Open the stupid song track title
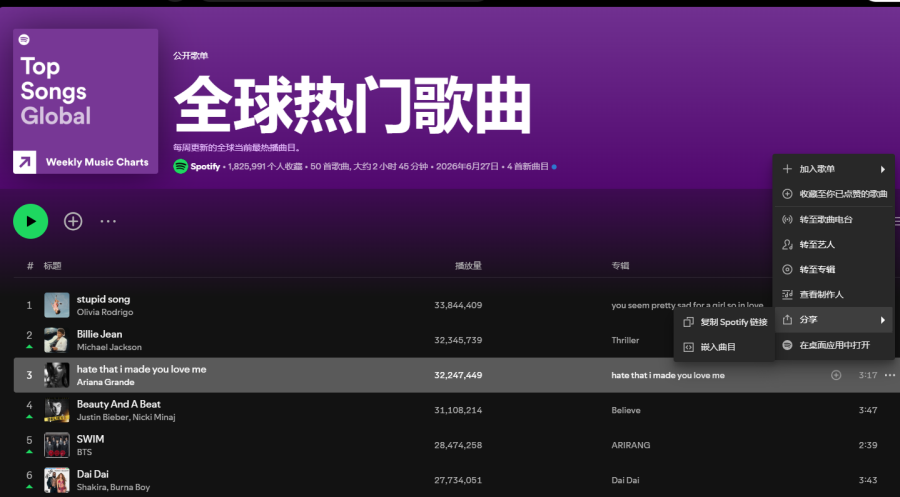 [103, 299]
